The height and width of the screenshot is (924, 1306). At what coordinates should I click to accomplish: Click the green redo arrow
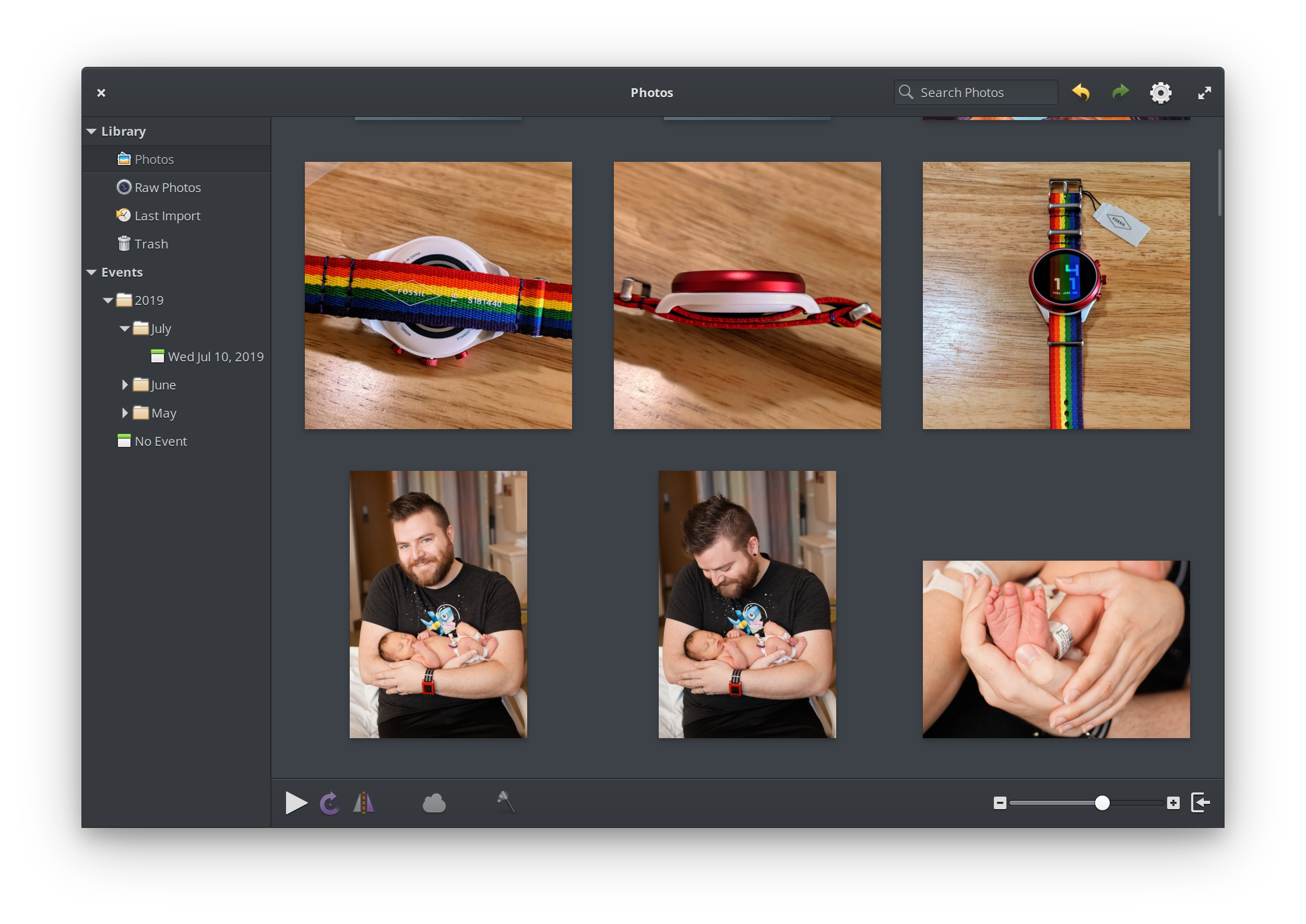[x=1121, y=92]
